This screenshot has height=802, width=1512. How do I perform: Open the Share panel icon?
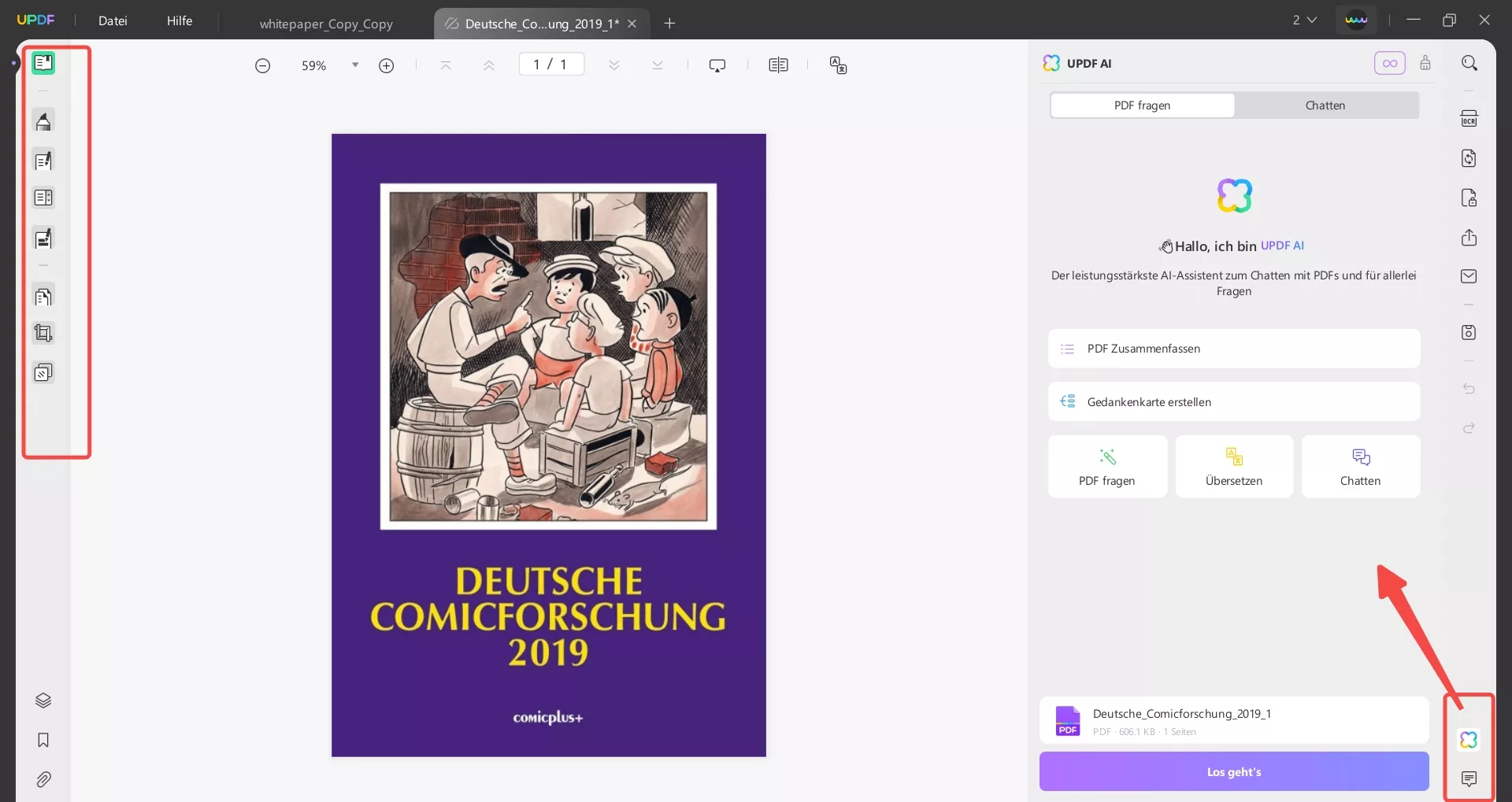click(1469, 237)
